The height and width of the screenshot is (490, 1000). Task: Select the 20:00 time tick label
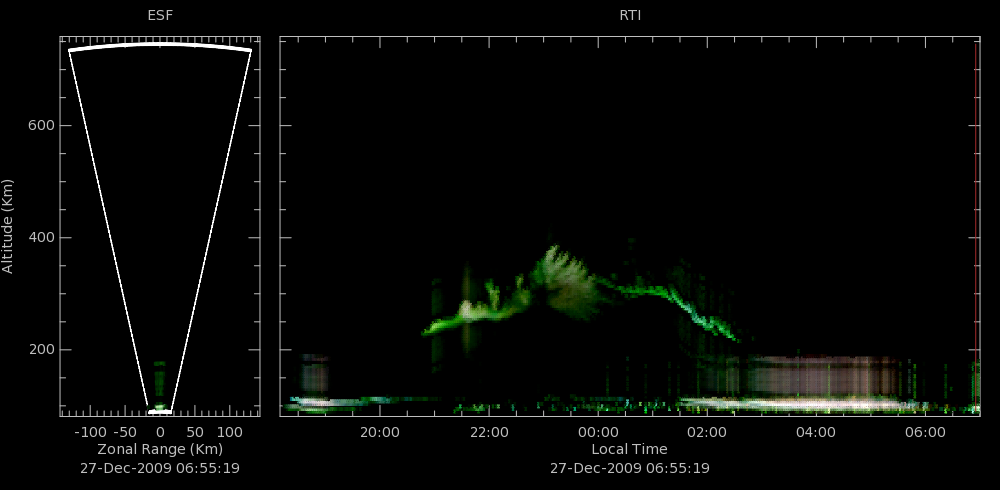click(x=380, y=433)
